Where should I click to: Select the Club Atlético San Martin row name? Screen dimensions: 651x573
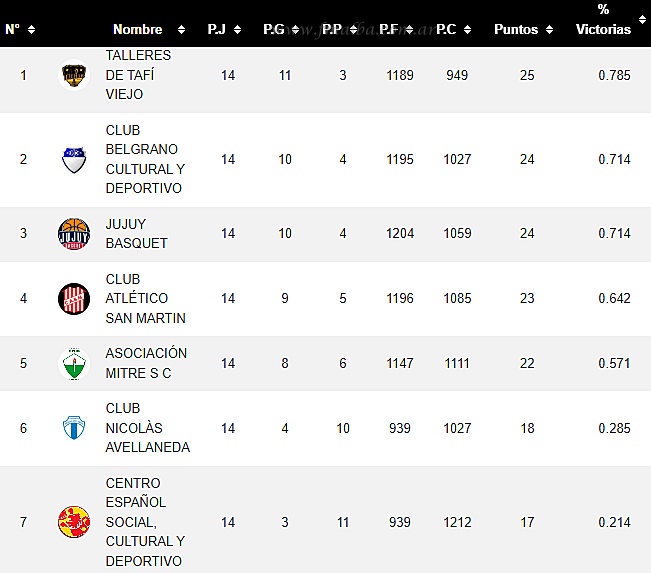pos(145,298)
